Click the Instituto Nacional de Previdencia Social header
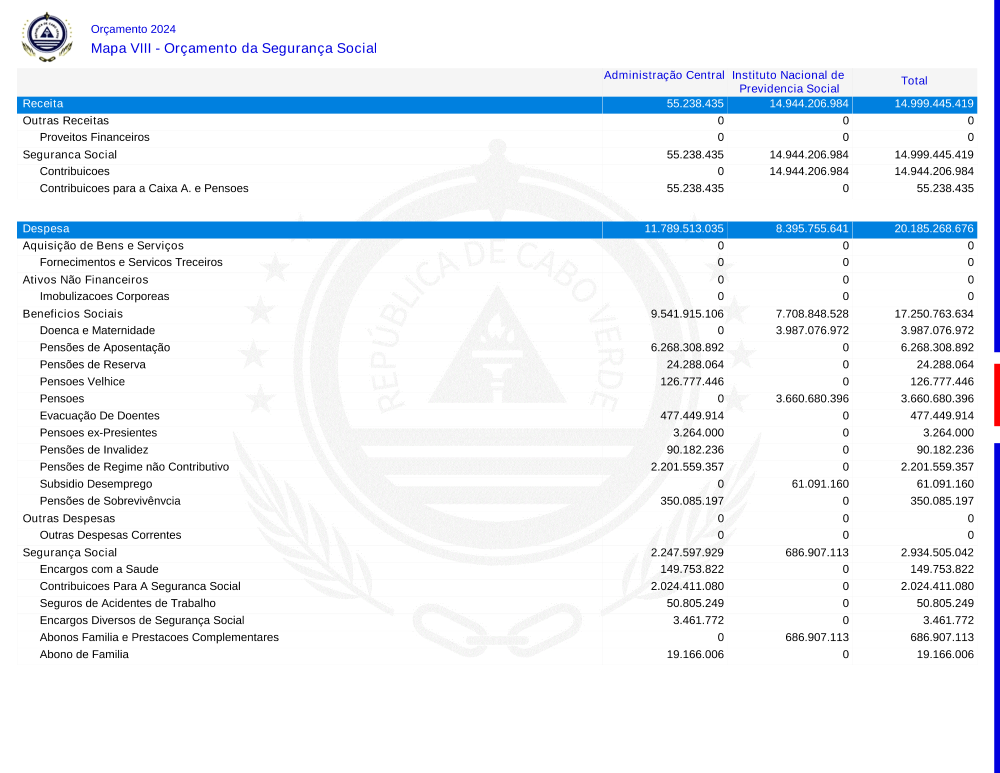This screenshot has width=1000, height=773. click(x=788, y=82)
